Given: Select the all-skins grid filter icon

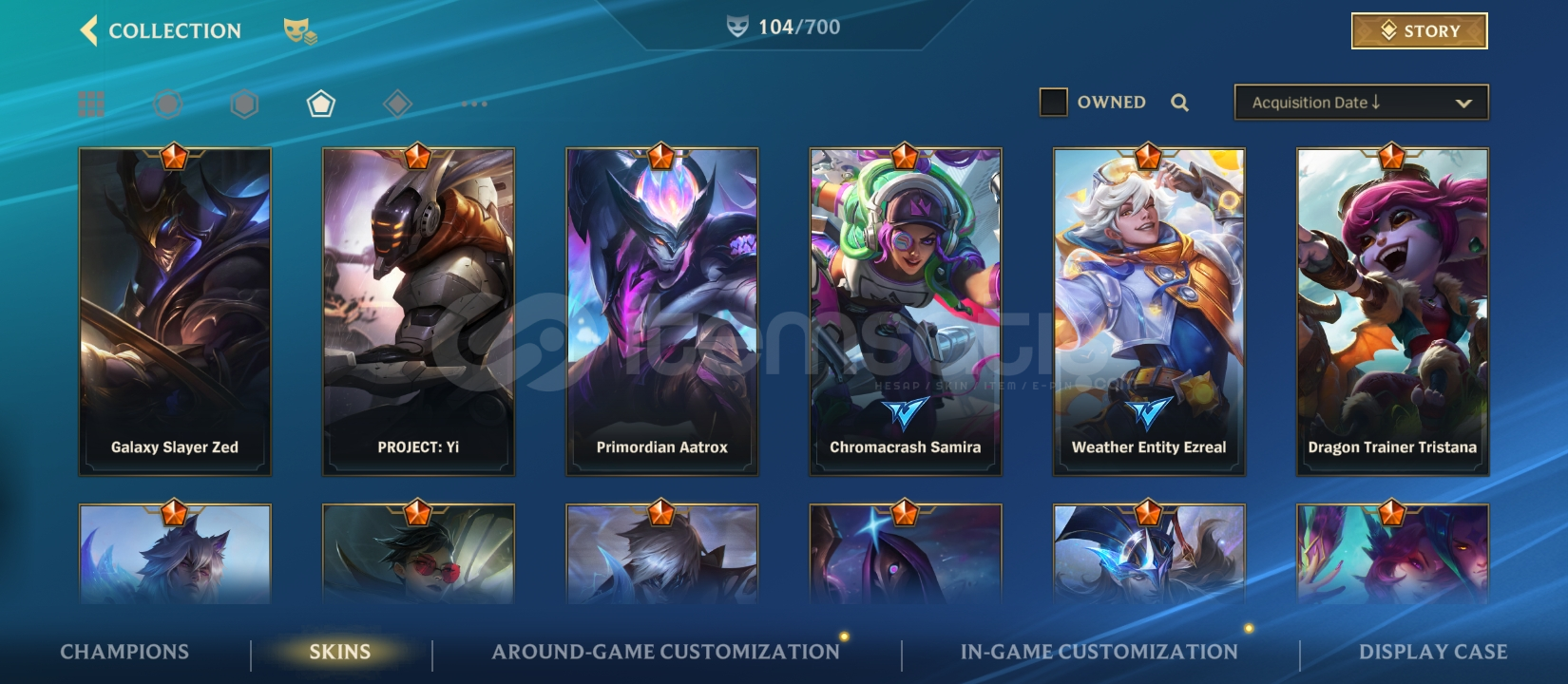Looking at the screenshot, I should (x=91, y=104).
